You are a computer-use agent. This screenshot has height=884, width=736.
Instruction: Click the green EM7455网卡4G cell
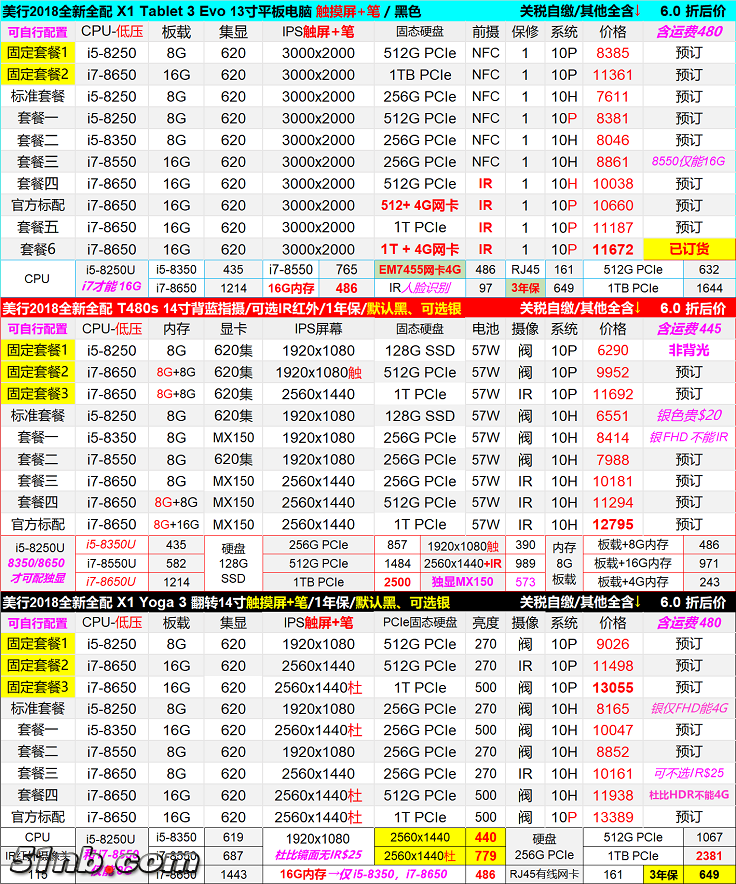point(420,270)
